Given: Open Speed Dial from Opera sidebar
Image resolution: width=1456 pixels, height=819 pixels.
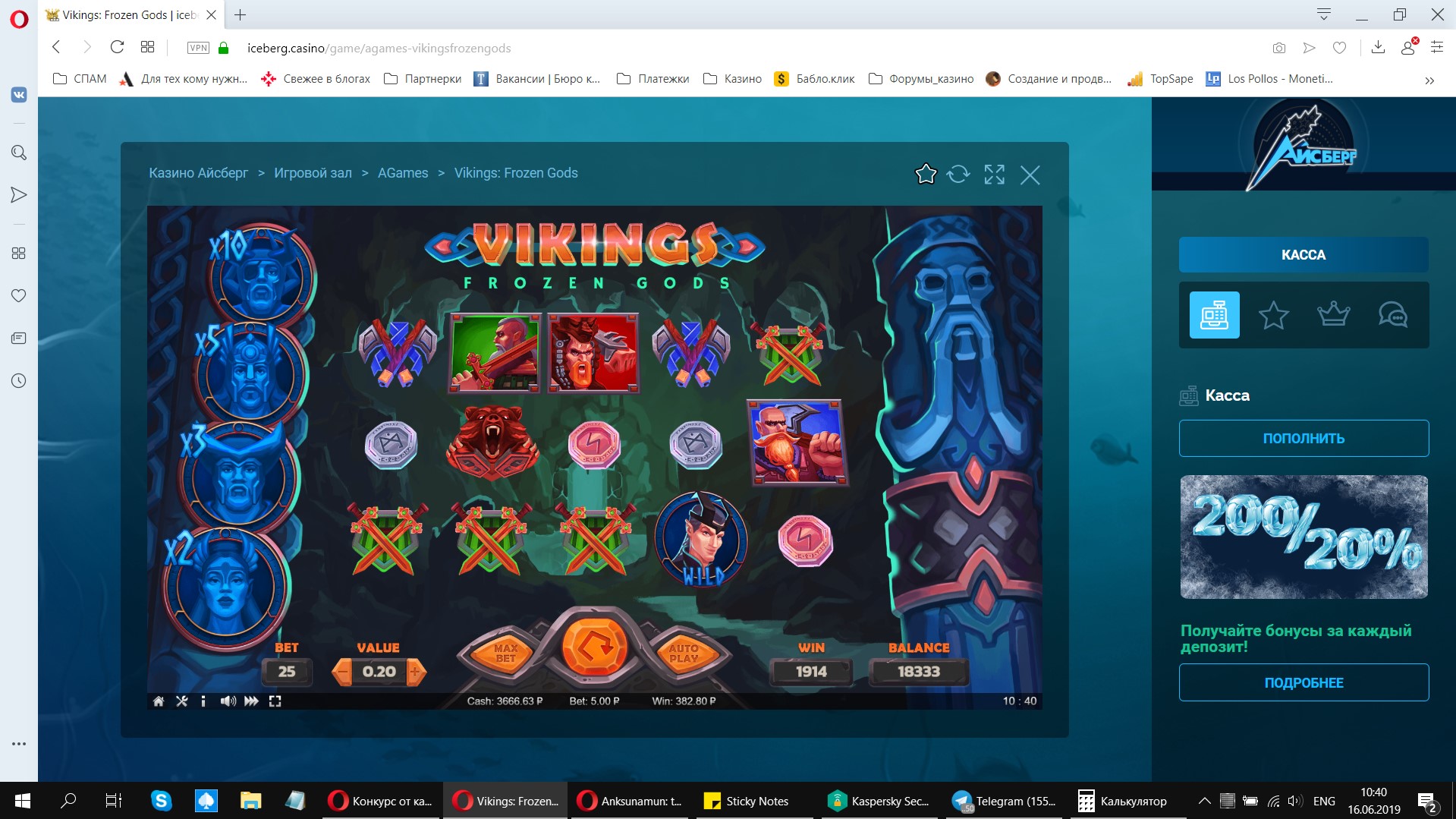Looking at the screenshot, I should [x=19, y=253].
